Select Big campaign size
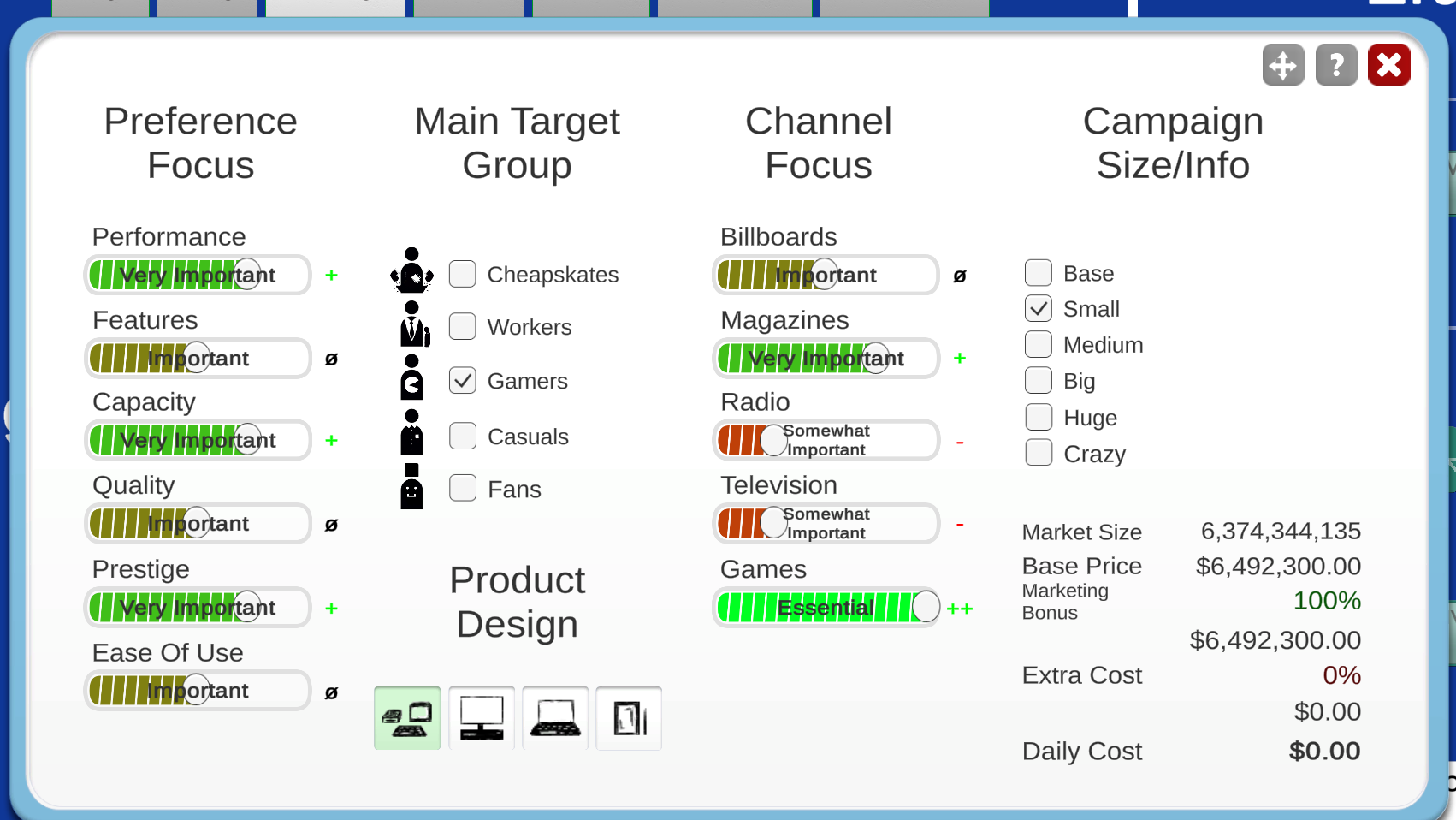The width and height of the screenshot is (1456, 820). [1039, 380]
